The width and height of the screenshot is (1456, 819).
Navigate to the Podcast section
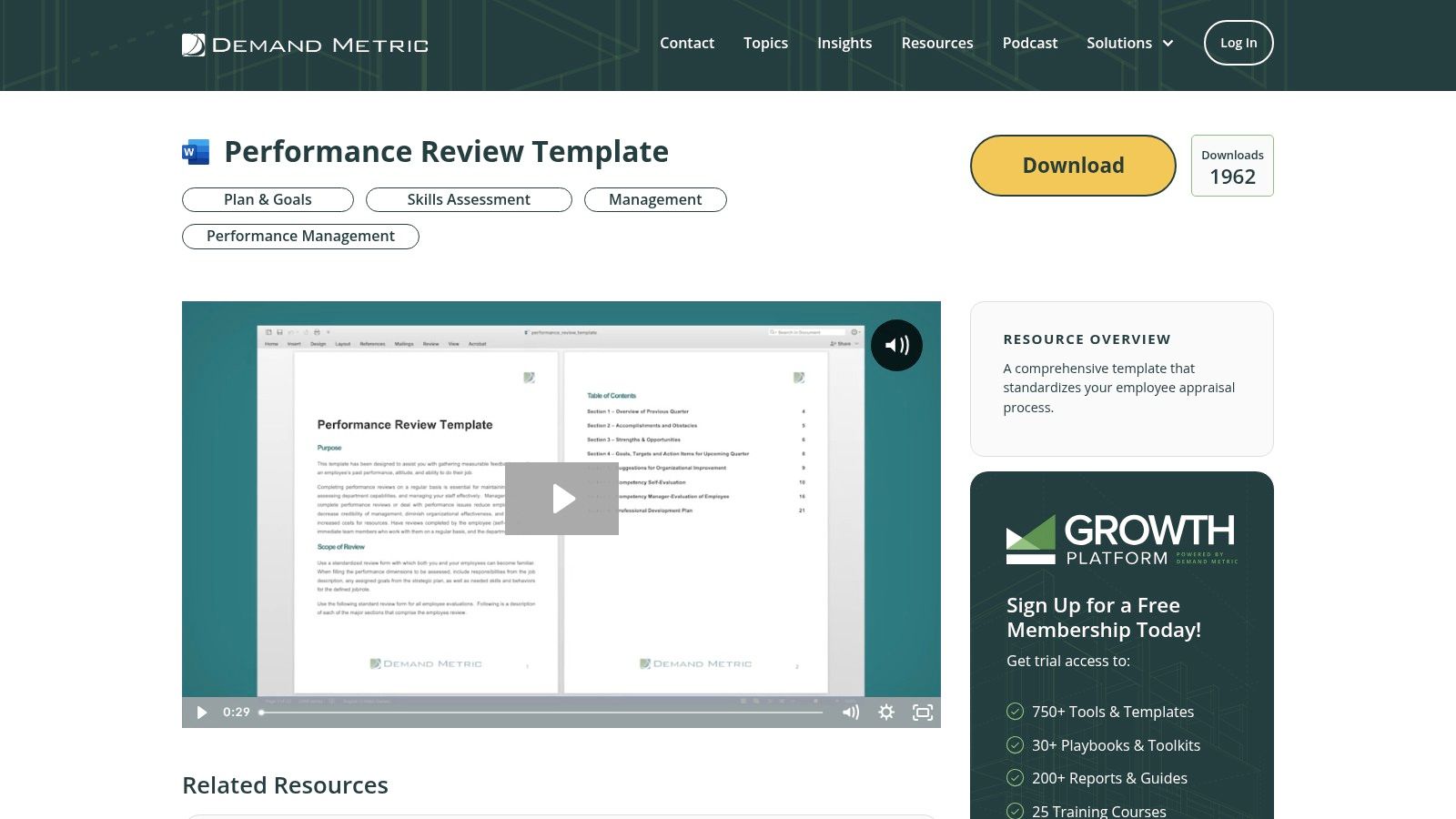[x=1029, y=43]
